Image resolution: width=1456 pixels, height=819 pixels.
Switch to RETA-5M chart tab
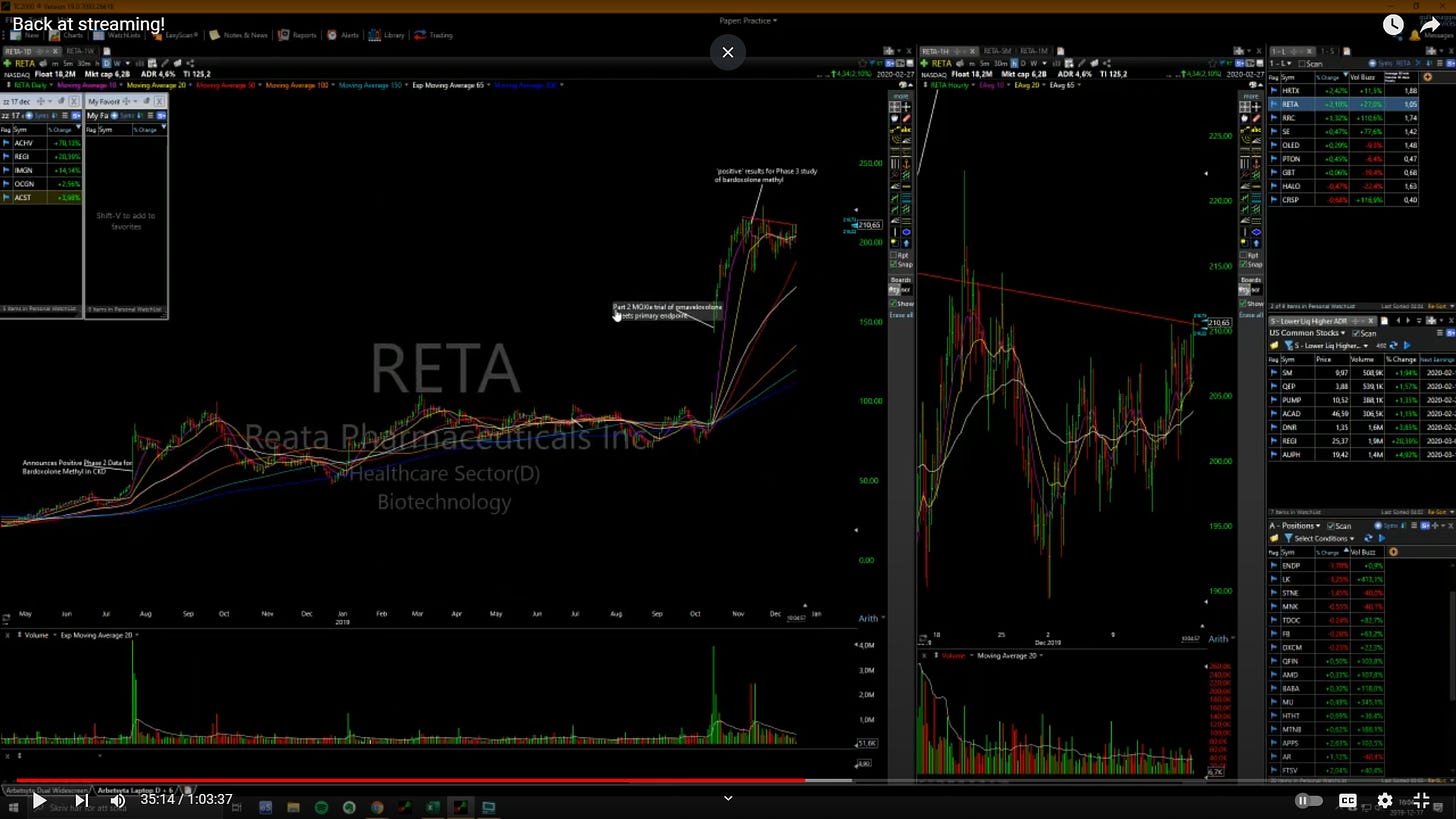(997, 51)
